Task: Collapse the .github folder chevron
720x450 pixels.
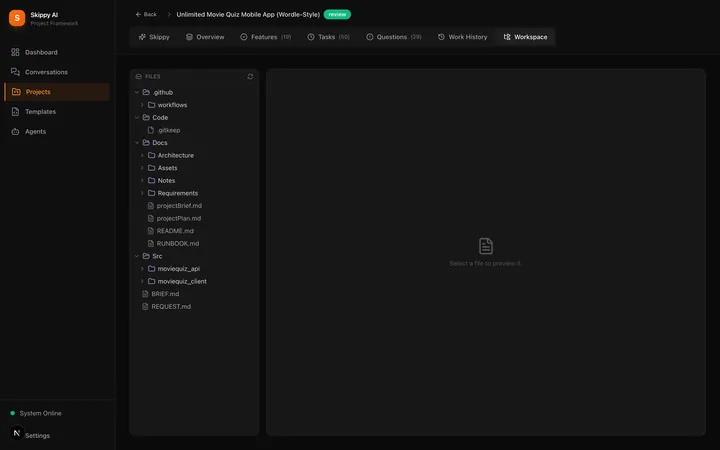Action: pos(136,92)
